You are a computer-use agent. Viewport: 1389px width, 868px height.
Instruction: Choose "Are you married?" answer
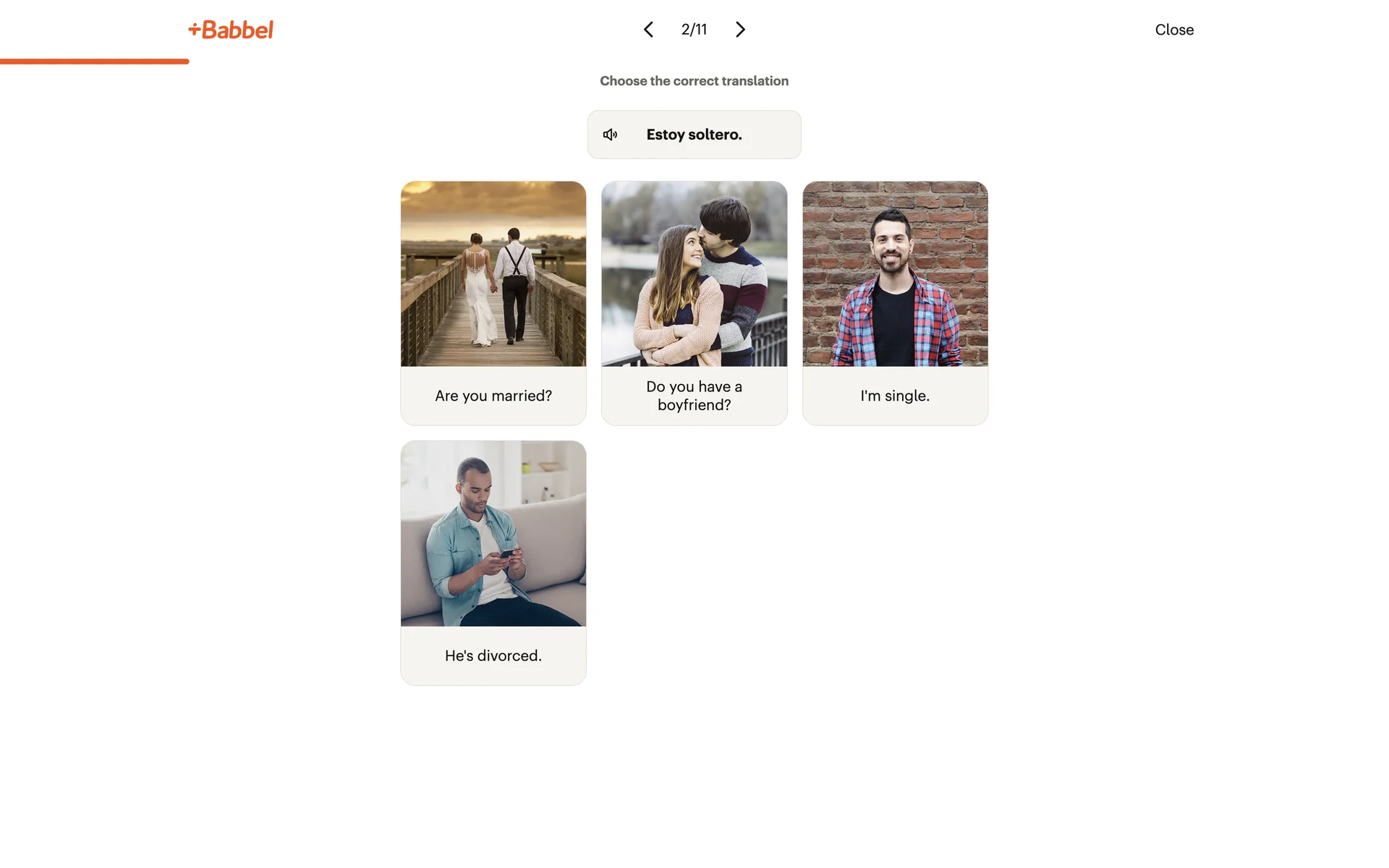(x=493, y=396)
